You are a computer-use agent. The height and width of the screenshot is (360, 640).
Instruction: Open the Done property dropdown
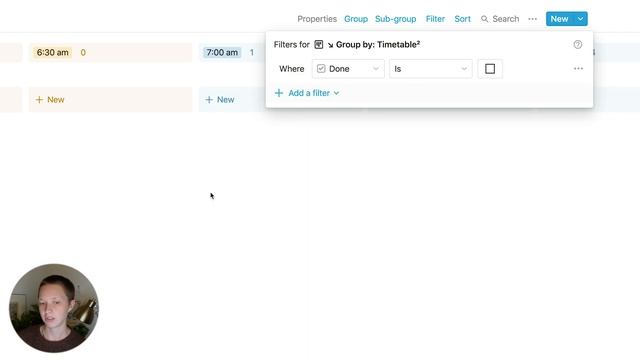point(348,69)
